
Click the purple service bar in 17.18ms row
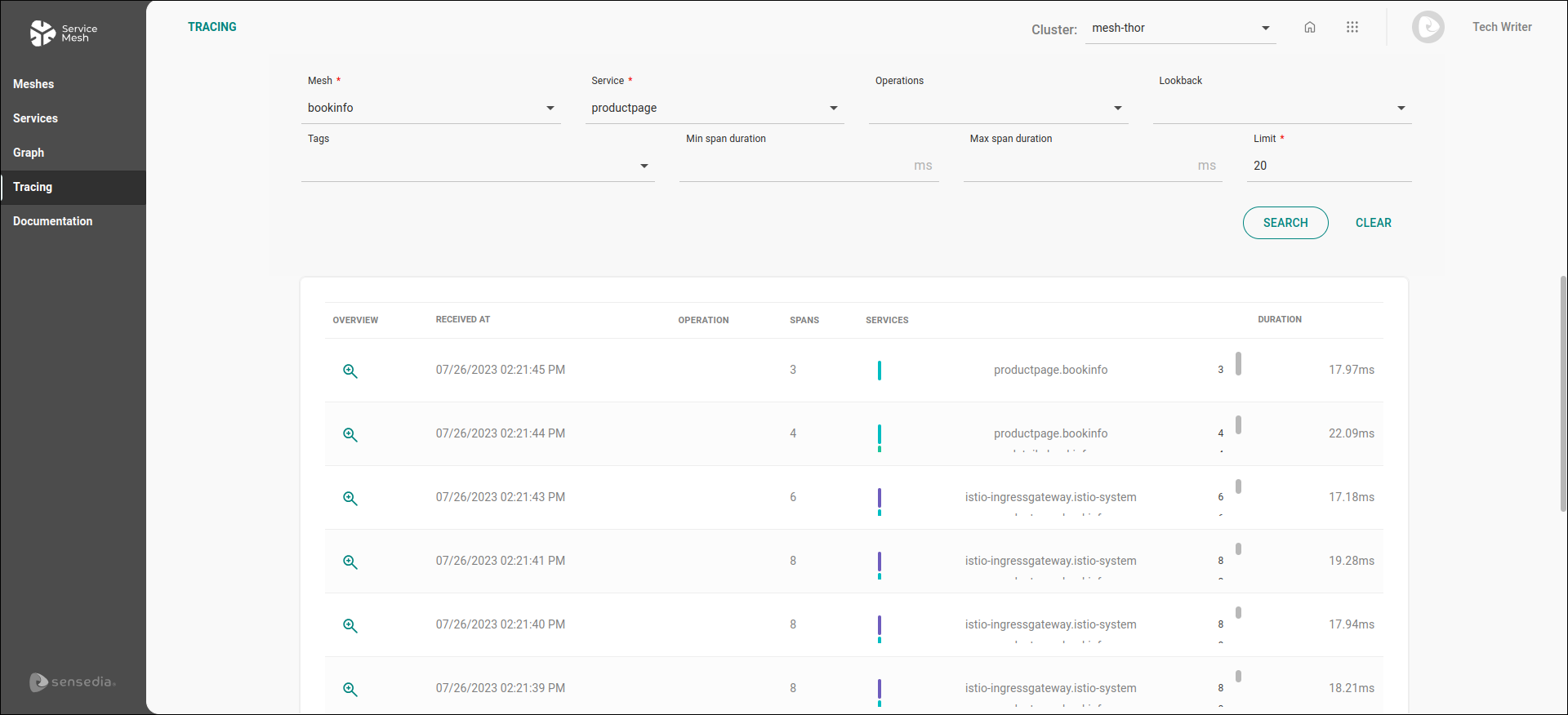(x=880, y=498)
